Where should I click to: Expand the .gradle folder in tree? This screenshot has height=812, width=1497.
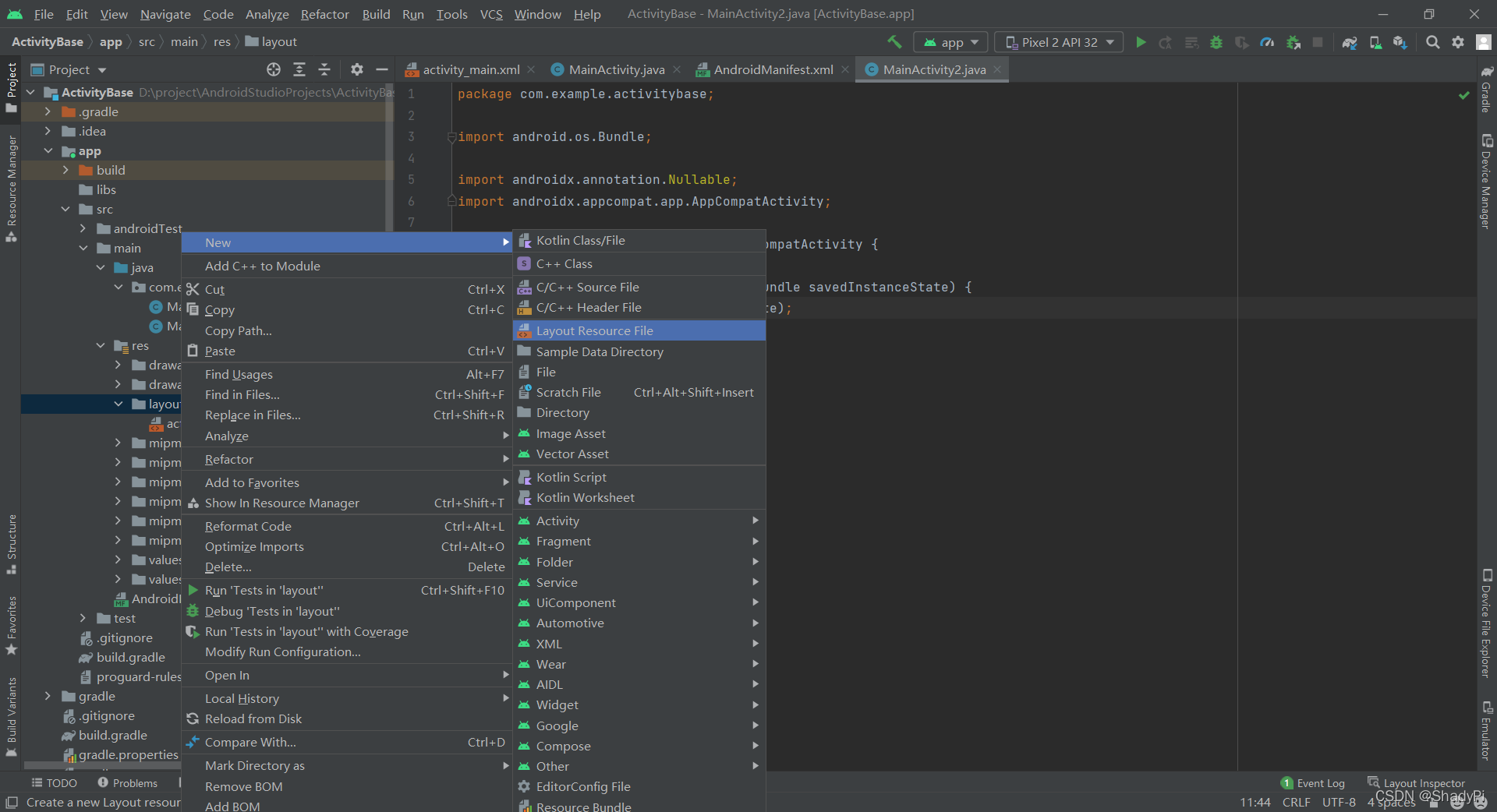pyautogui.click(x=48, y=111)
